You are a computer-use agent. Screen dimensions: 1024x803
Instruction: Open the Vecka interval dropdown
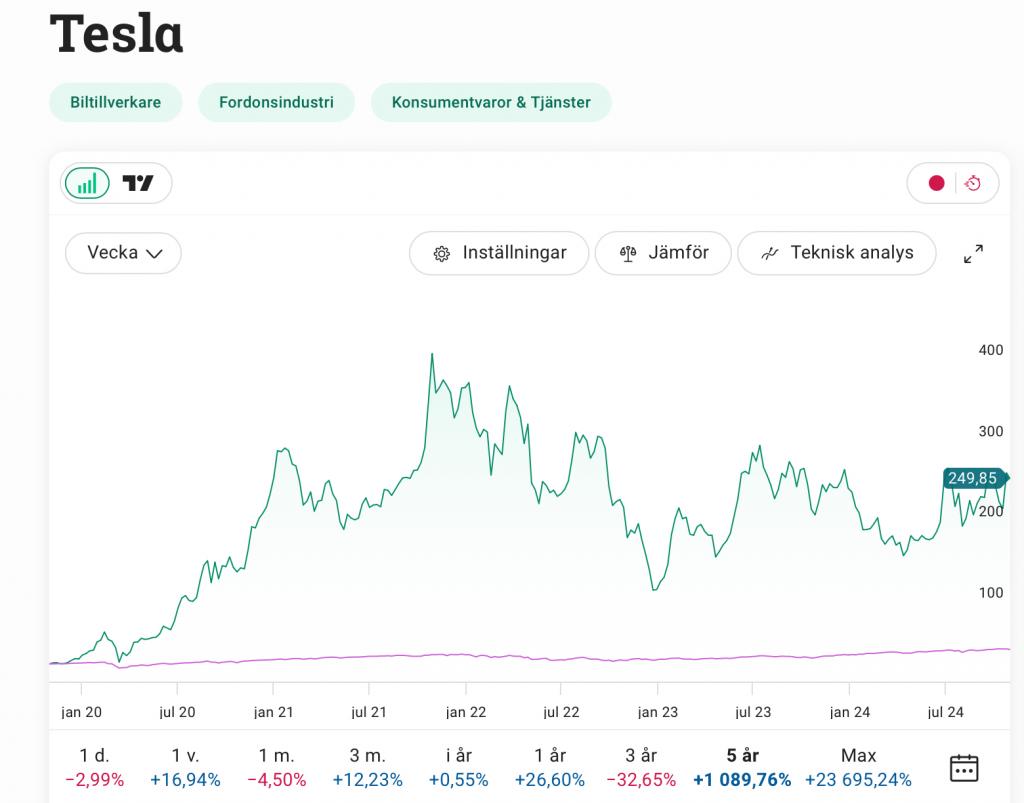coord(123,253)
